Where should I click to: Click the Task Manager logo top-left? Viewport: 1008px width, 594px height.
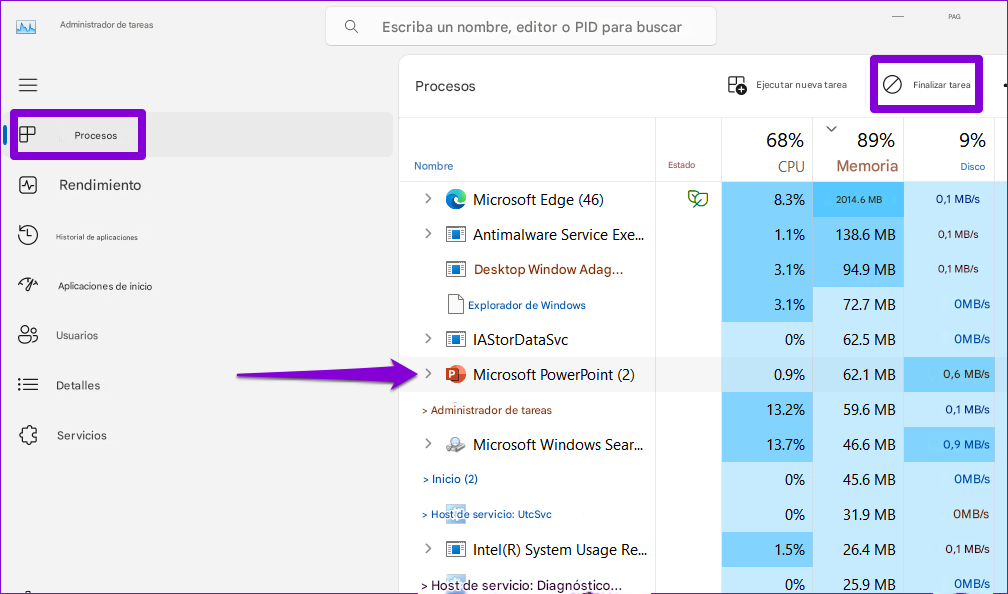[x=25, y=25]
